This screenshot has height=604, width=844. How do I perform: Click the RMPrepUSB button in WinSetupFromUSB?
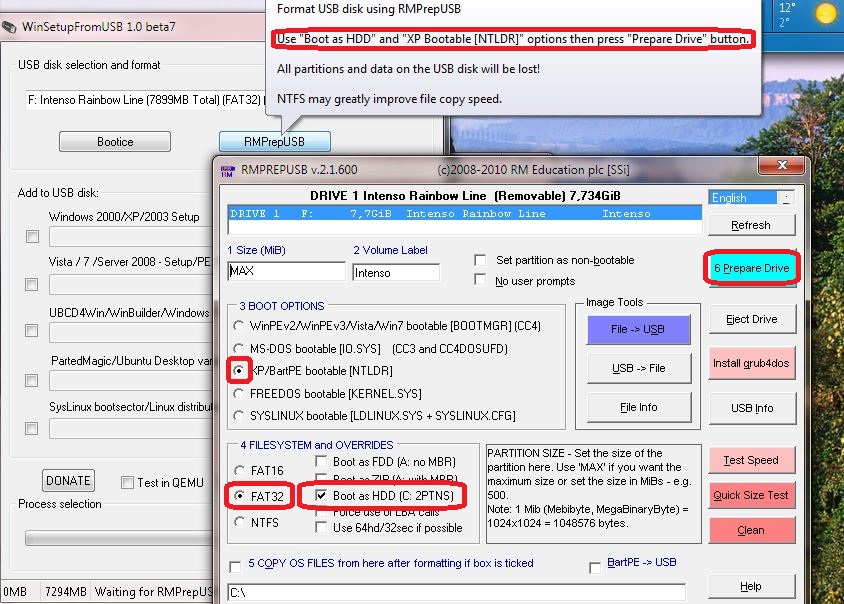click(x=275, y=142)
